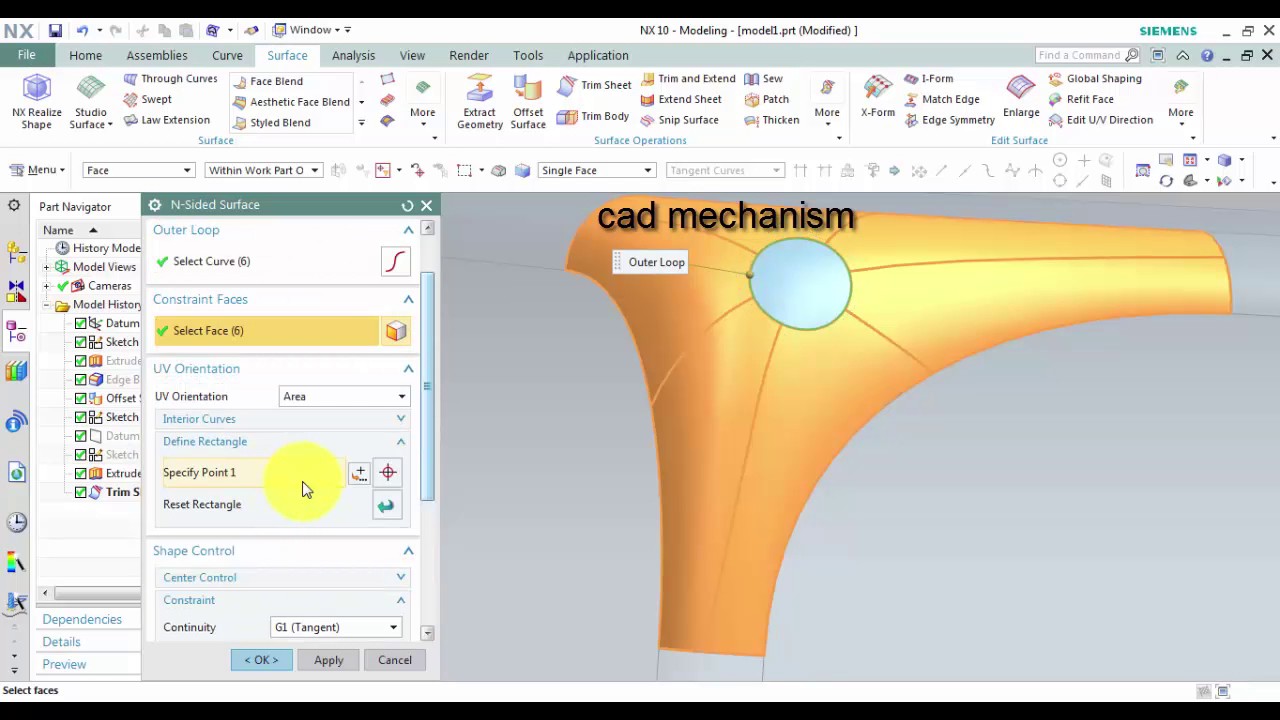Click the Apply button
Screen dimensions: 1280x720
pos(329,660)
